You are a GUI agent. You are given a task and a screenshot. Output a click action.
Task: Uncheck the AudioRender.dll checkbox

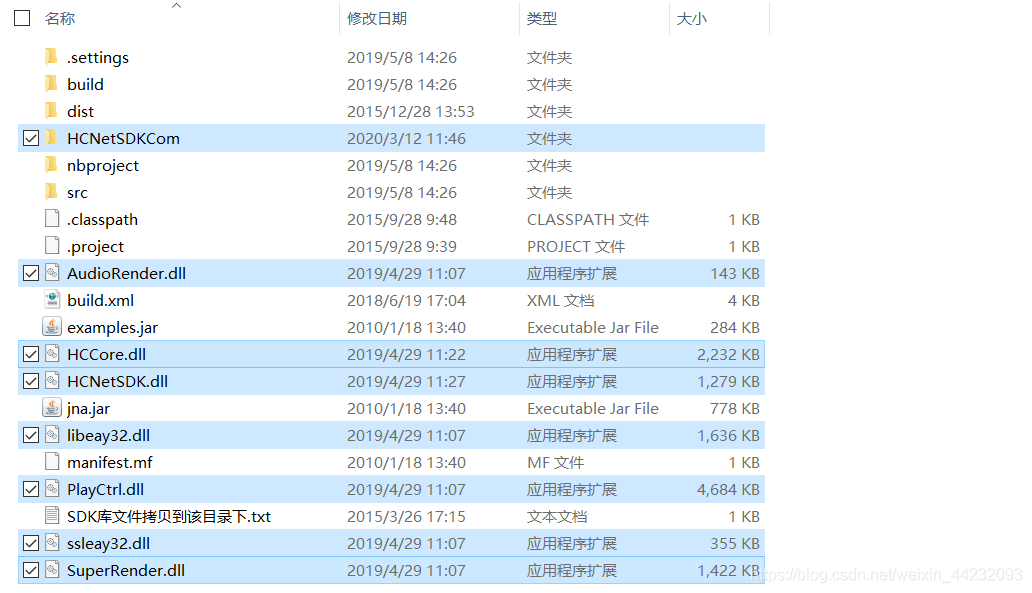[x=31, y=273]
